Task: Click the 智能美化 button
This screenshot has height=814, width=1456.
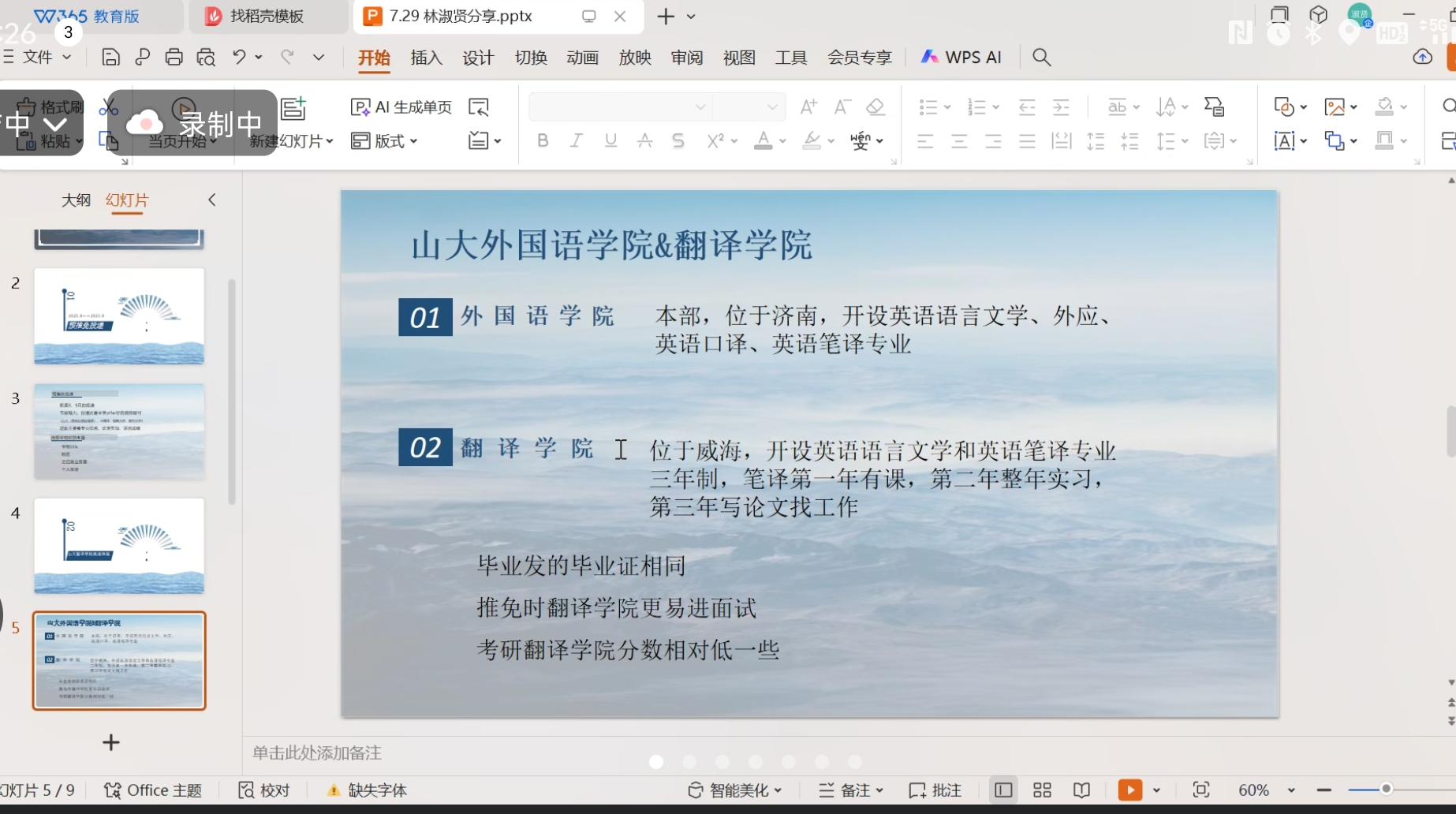Action: [x=735, y=790]
